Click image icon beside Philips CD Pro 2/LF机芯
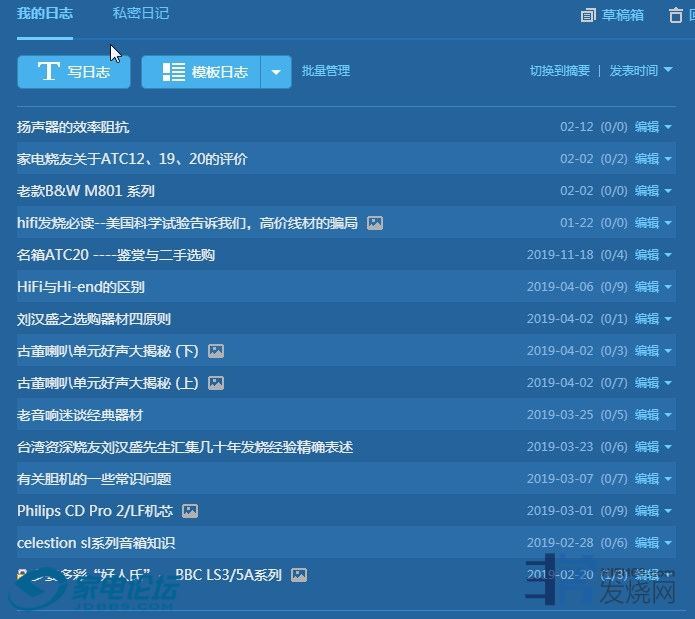Screen dimensions: 695x619 click(190, 511)
